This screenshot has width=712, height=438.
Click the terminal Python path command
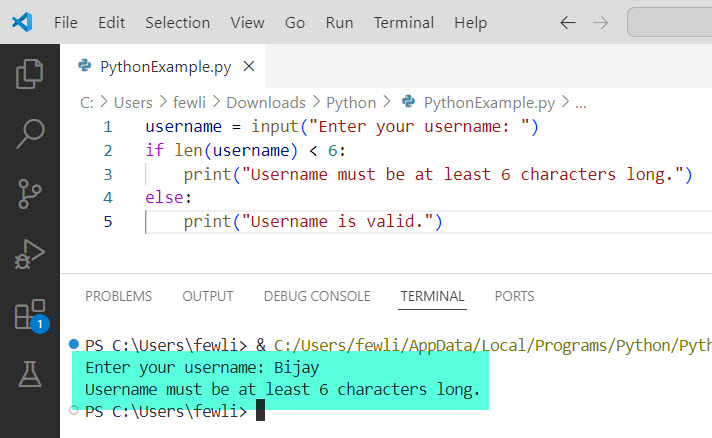pos(493,345)
